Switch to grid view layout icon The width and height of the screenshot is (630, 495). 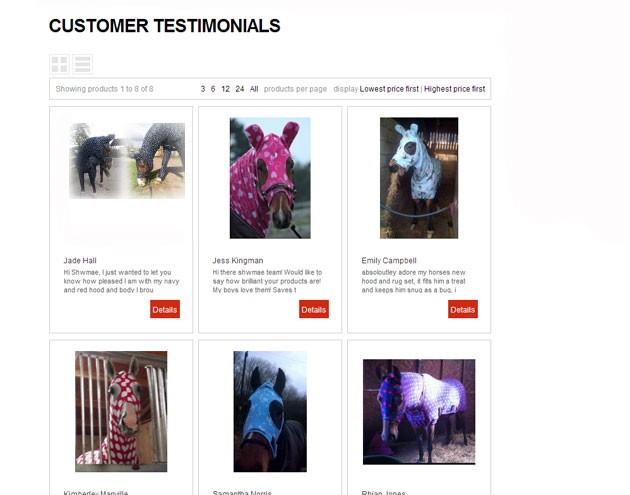coord(59,64)
